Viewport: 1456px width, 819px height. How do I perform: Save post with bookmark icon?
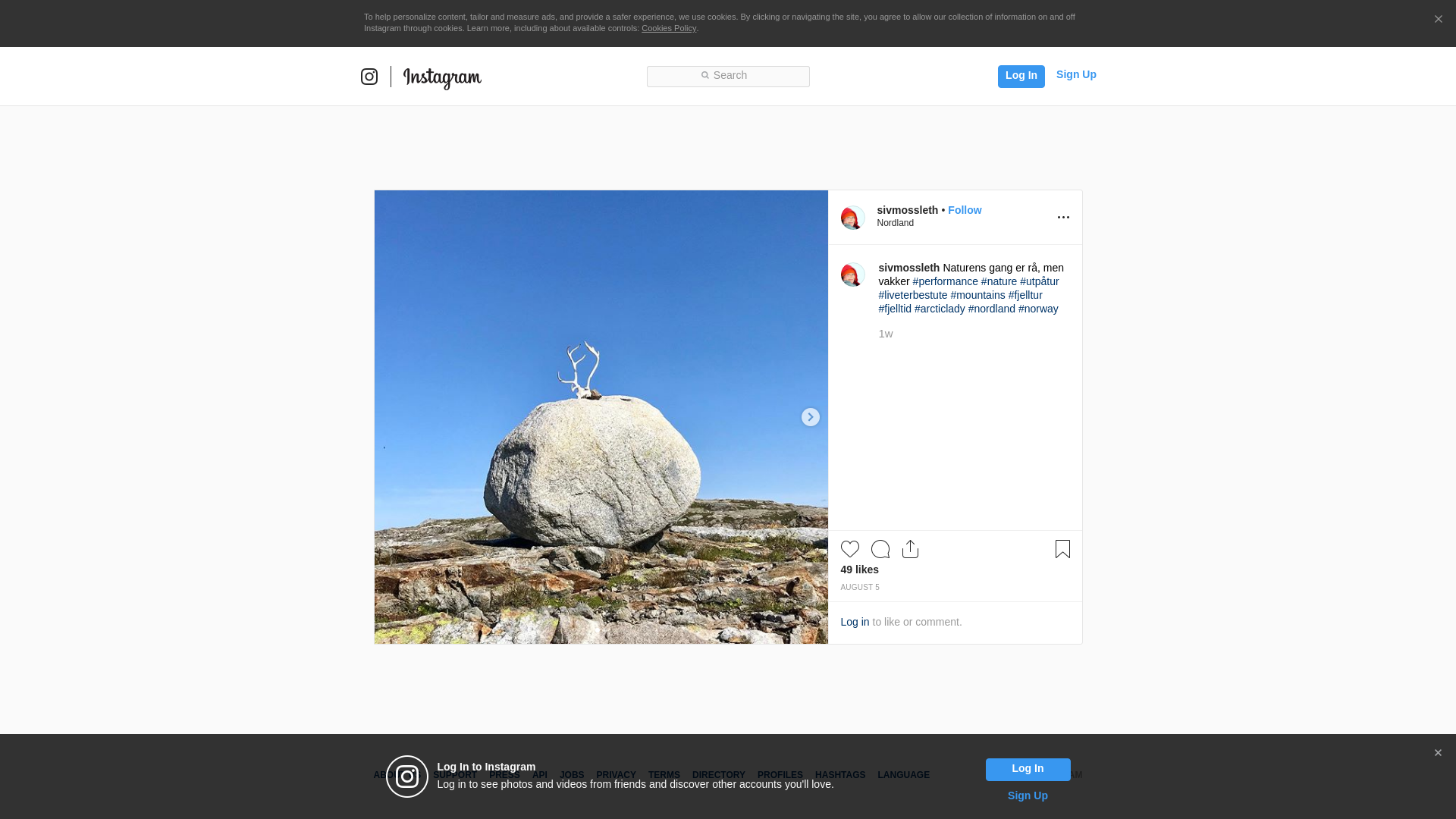coord(1062,549)
